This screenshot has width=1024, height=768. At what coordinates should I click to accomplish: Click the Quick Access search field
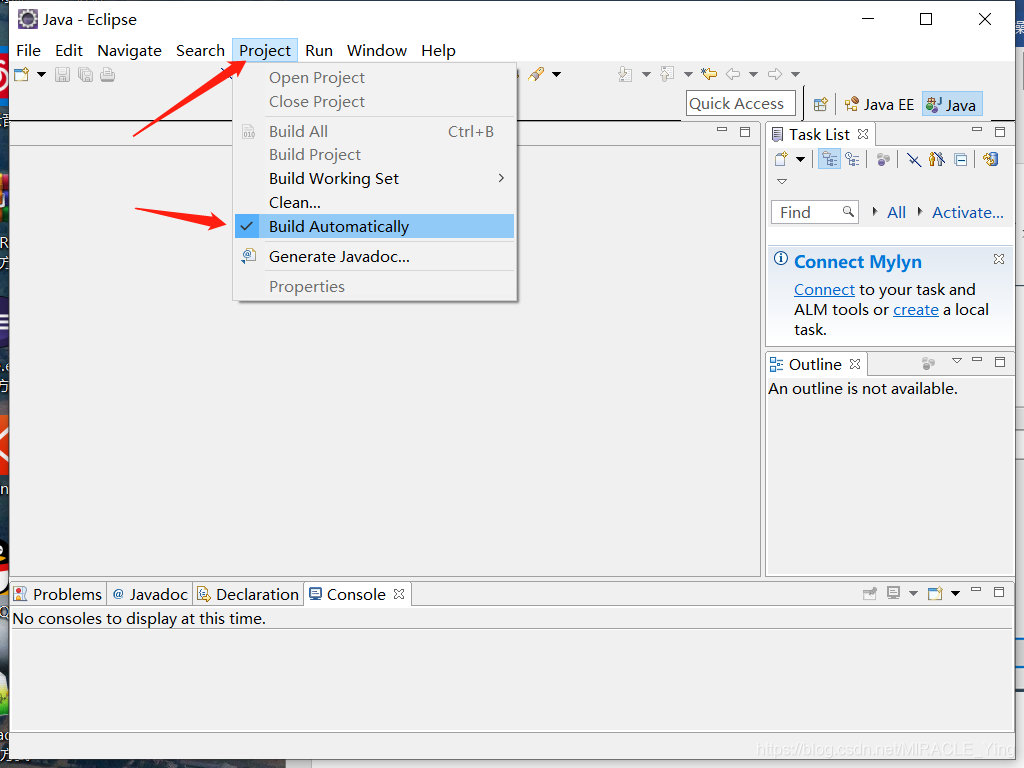pyautogui.click(x=741, y=103)
